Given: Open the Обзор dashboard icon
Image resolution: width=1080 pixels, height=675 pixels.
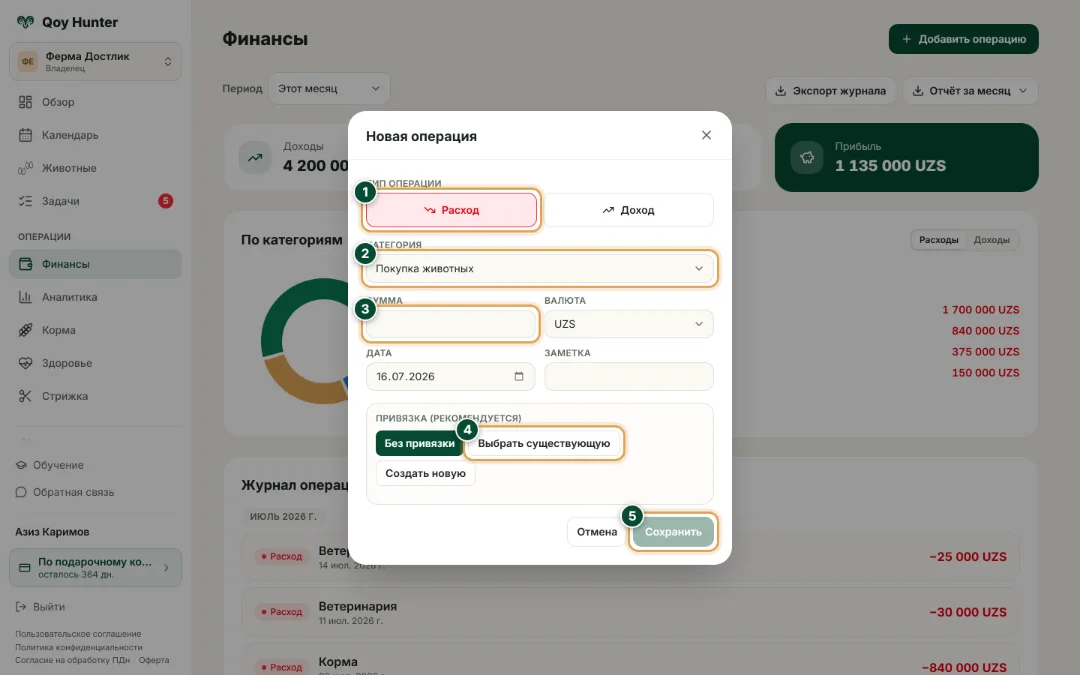Looking at the screenshot, I should pyautogui.click(x=25, y=102).
